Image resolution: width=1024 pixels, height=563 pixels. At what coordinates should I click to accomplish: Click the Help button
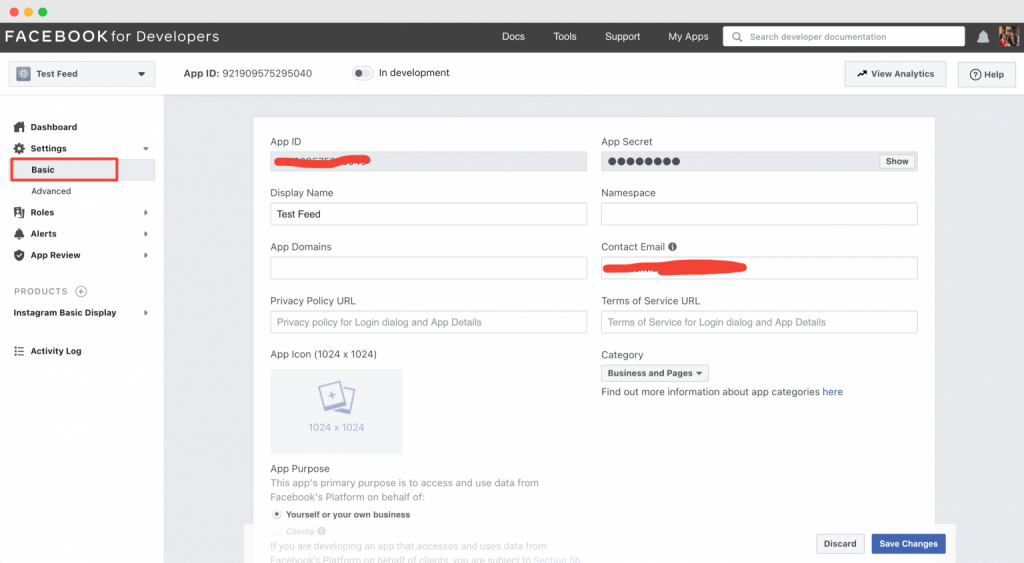pos(987,74)
